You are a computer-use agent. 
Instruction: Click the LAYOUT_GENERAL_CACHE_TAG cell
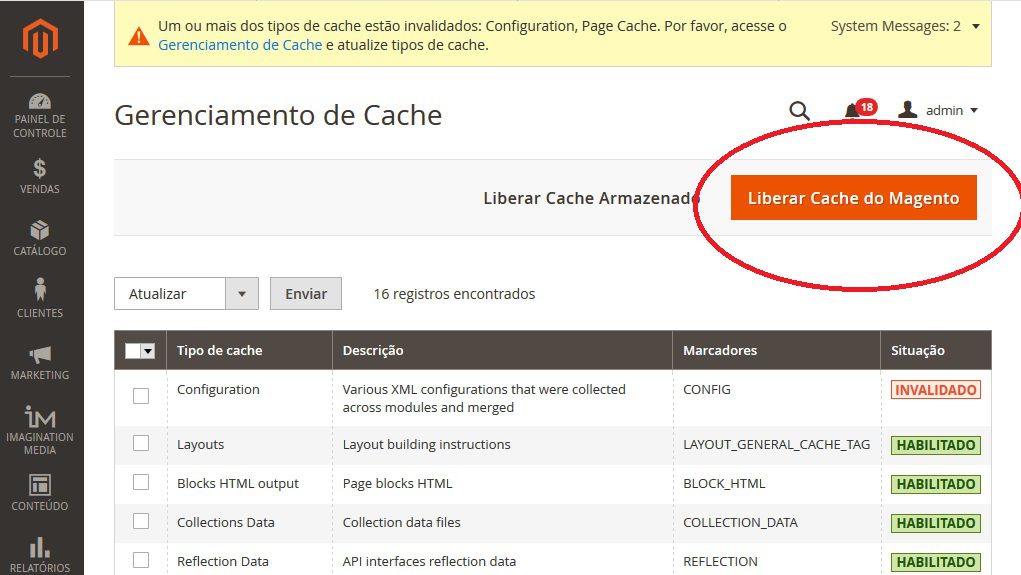776,445
